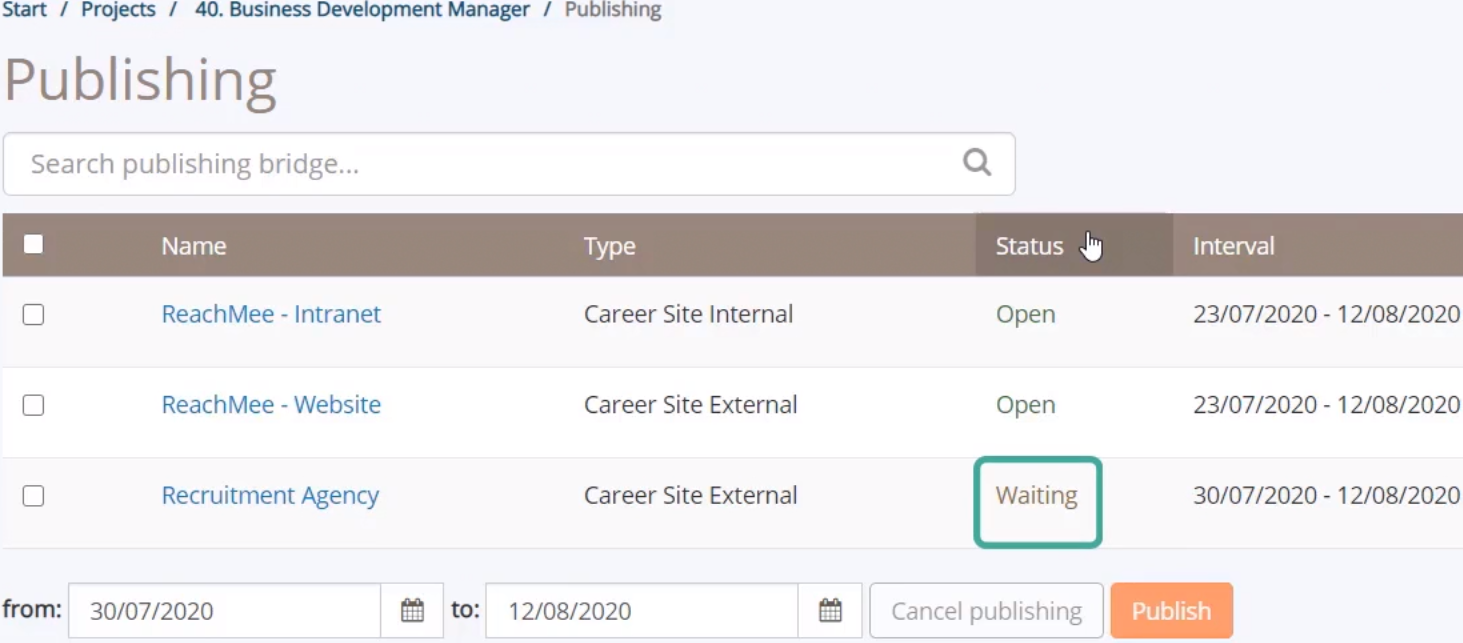Click Open status in ReachMee - Website row
This screenshot has height=643, width=1463.
click(x=1025, y=405)
